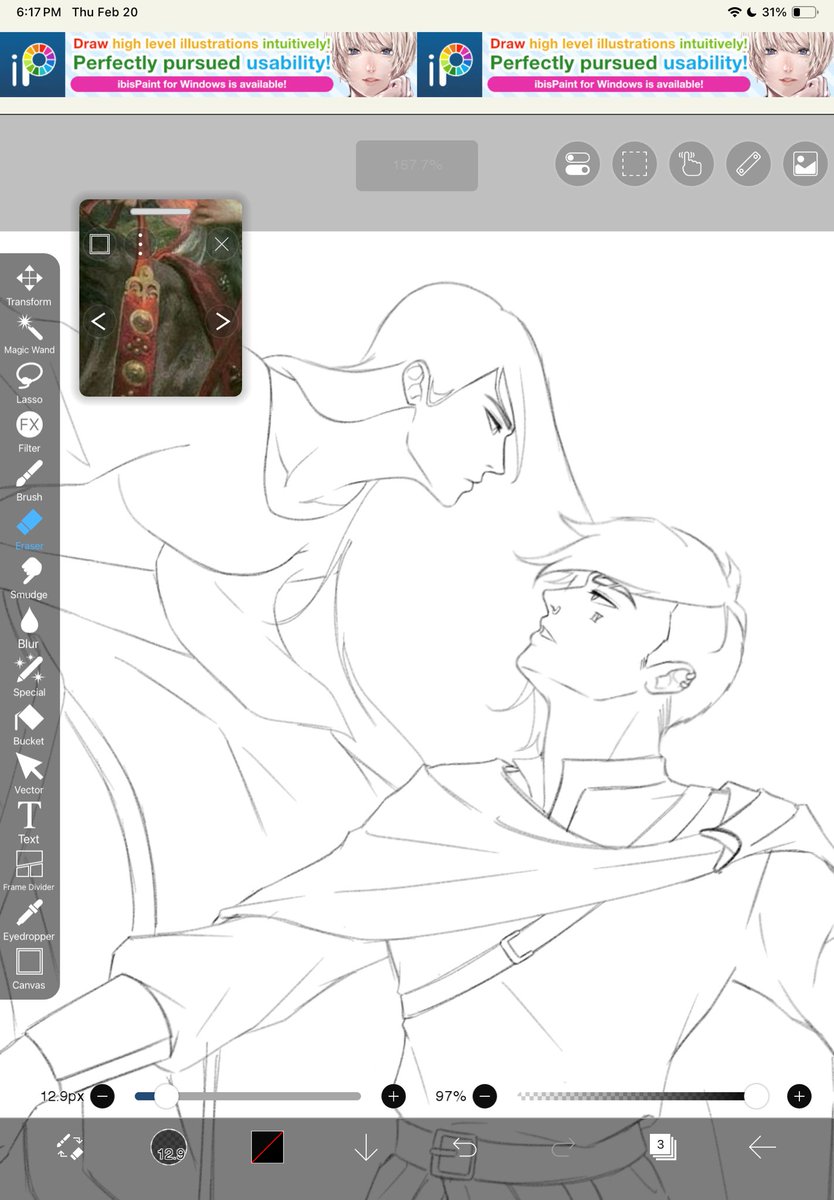Image resolution: width=834 pixels, height=1200 pixels.
Task: Tap the reference window drag handle
Action: (x=161, y=211)
